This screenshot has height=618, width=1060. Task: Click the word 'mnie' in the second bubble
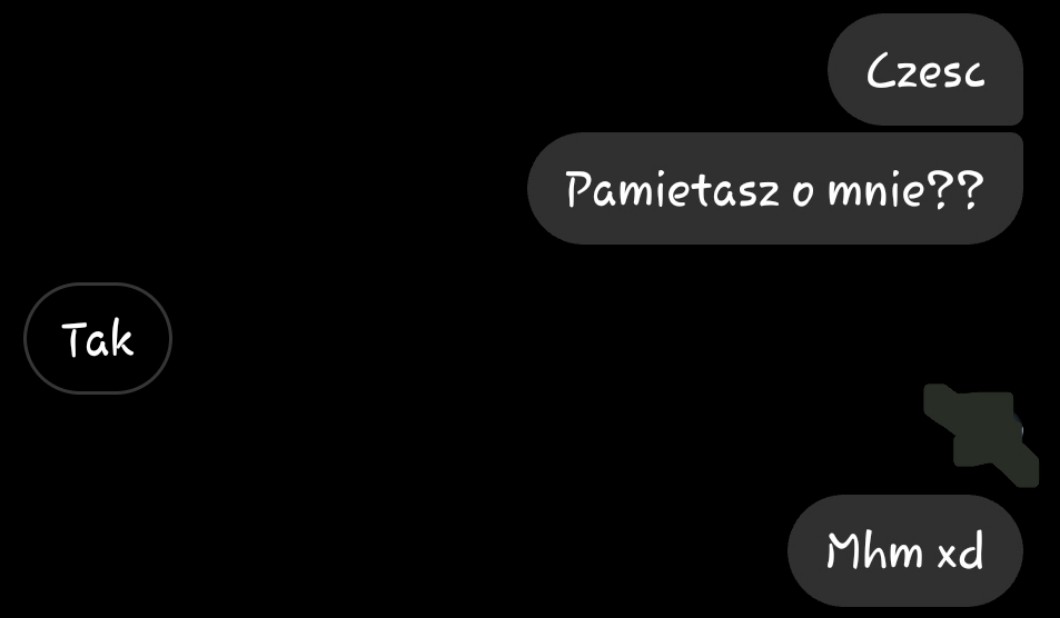point(875,191)
